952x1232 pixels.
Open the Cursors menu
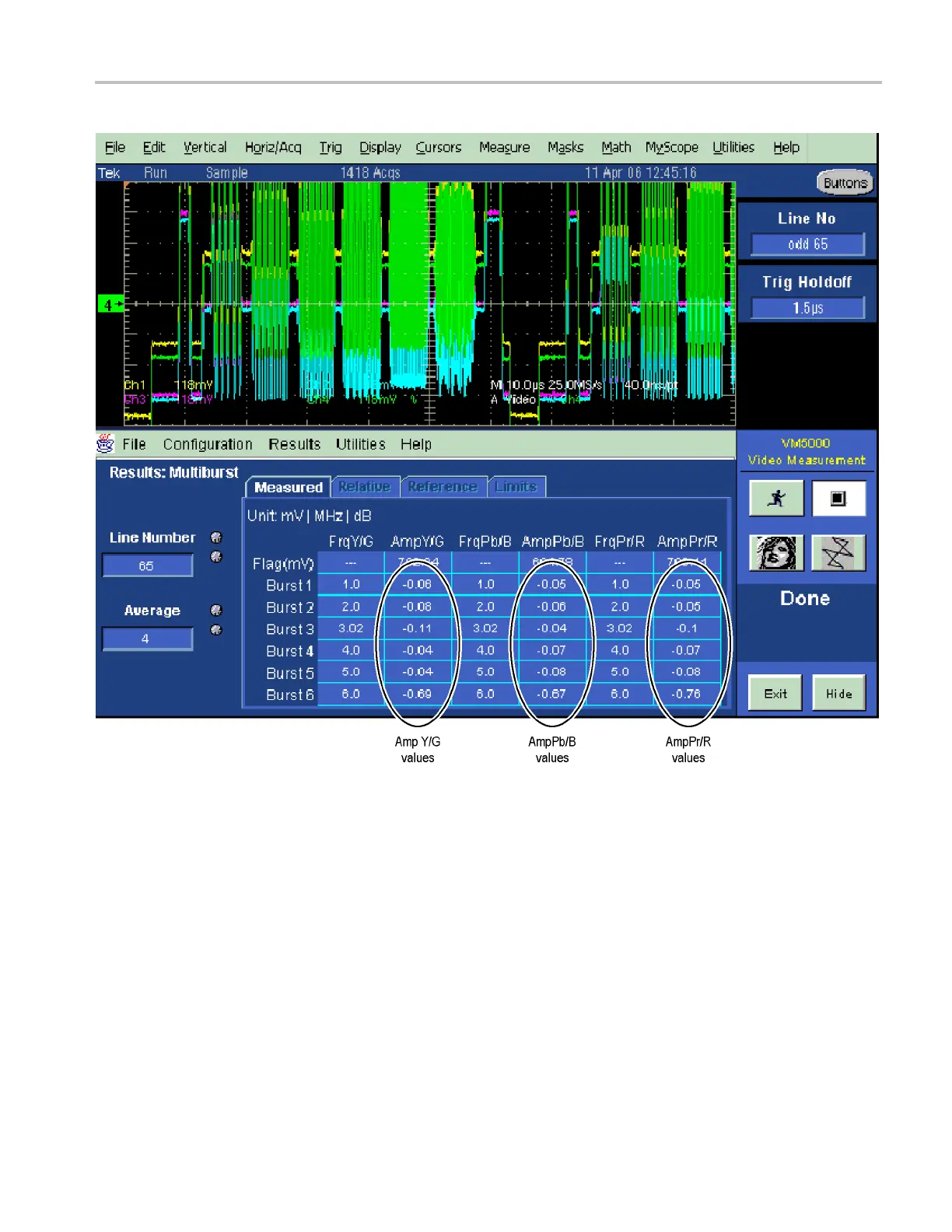point(438,147)
